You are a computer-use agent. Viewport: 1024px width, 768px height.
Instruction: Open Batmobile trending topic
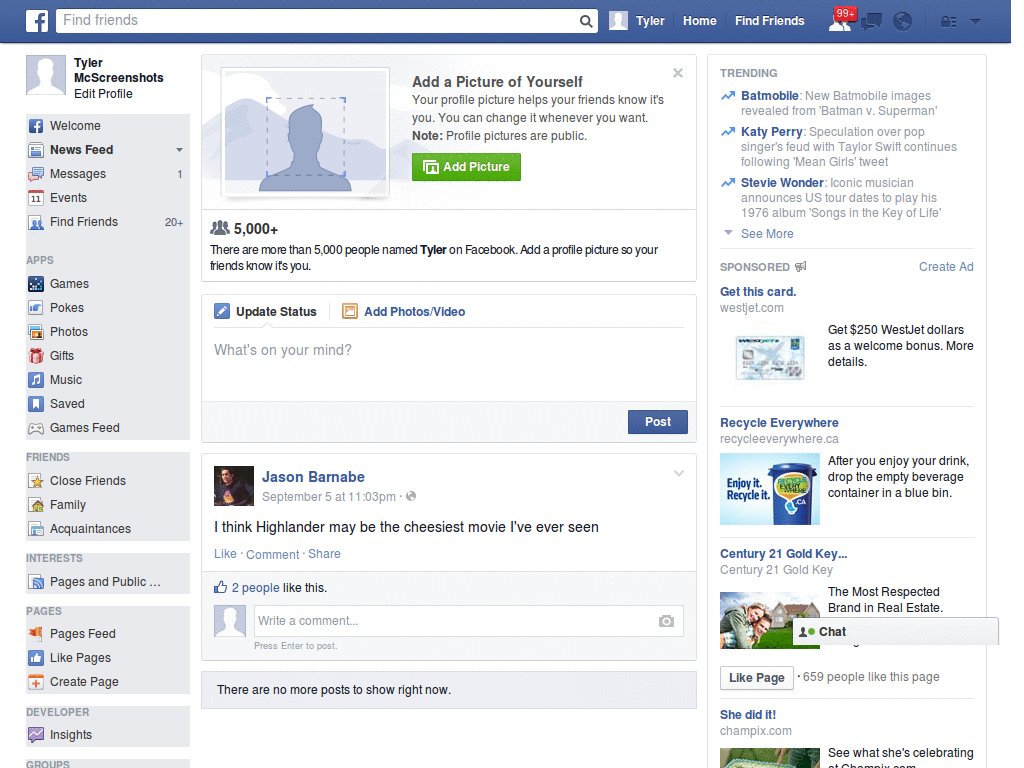769,96
